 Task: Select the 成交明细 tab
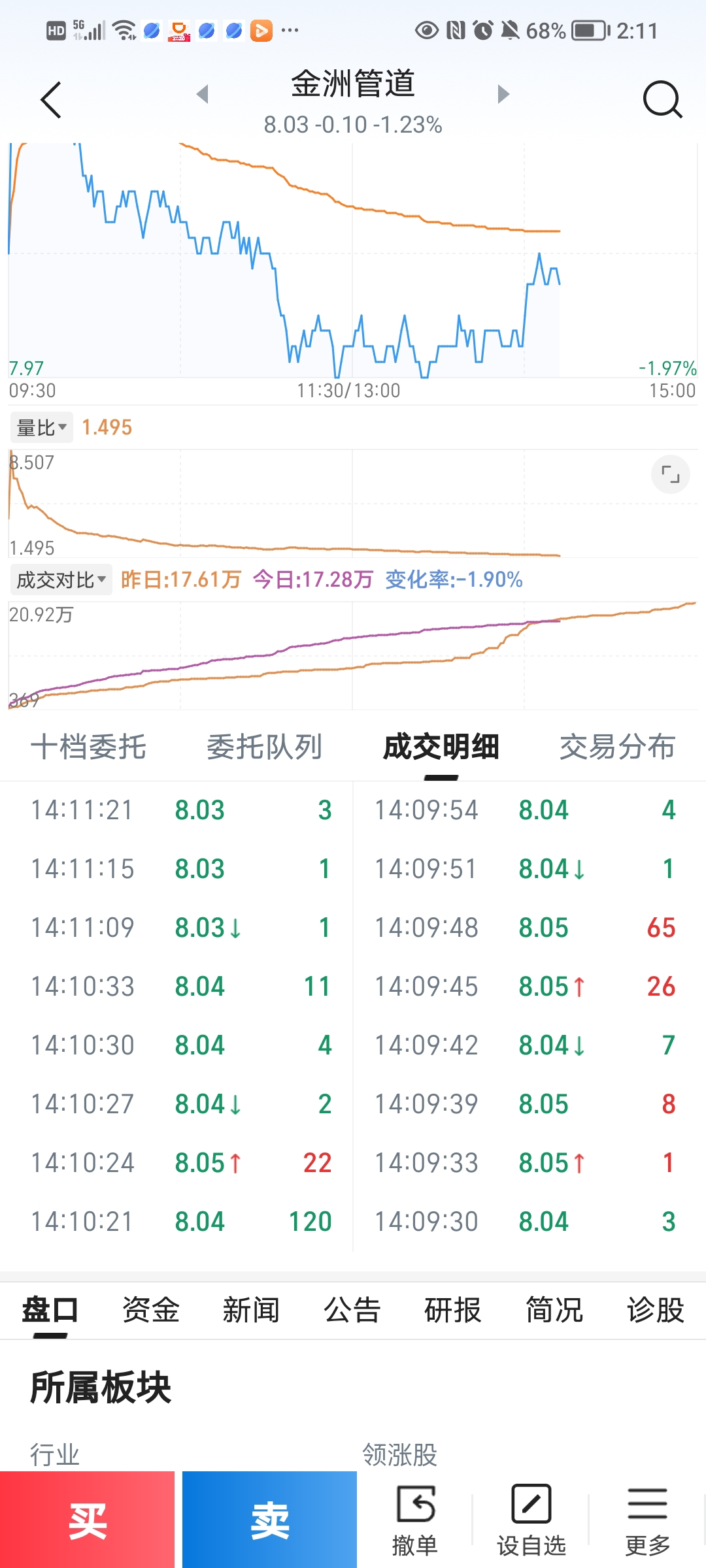click(441, 747)
